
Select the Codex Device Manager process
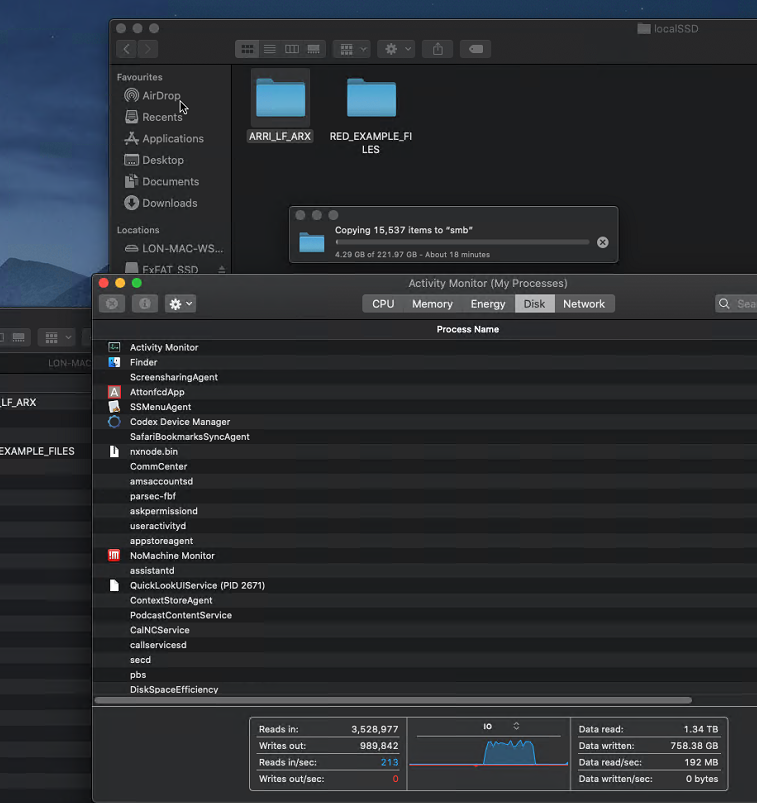[x=425, y=421]
